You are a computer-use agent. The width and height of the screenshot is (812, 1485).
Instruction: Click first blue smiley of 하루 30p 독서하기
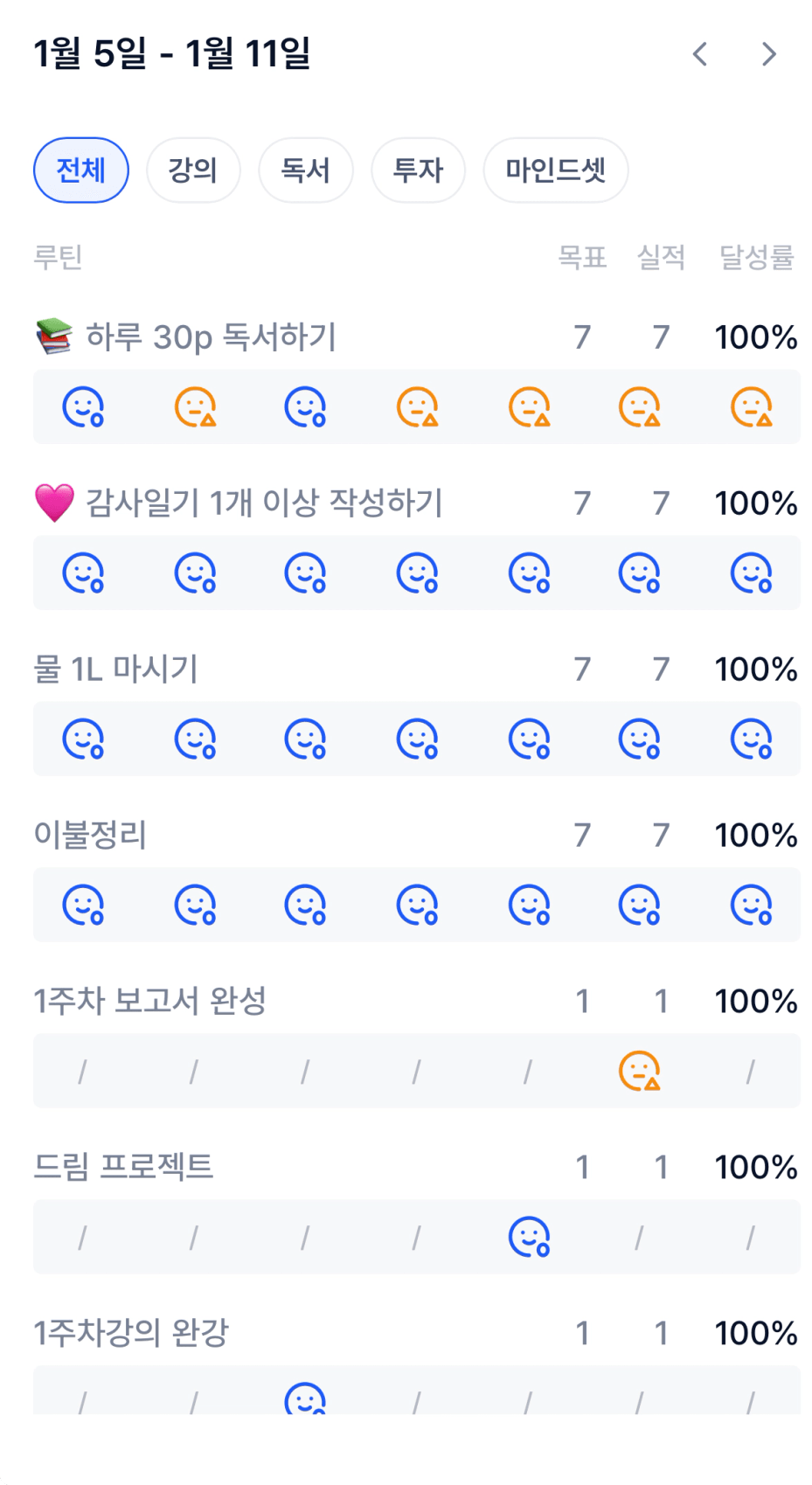point(83,407)
